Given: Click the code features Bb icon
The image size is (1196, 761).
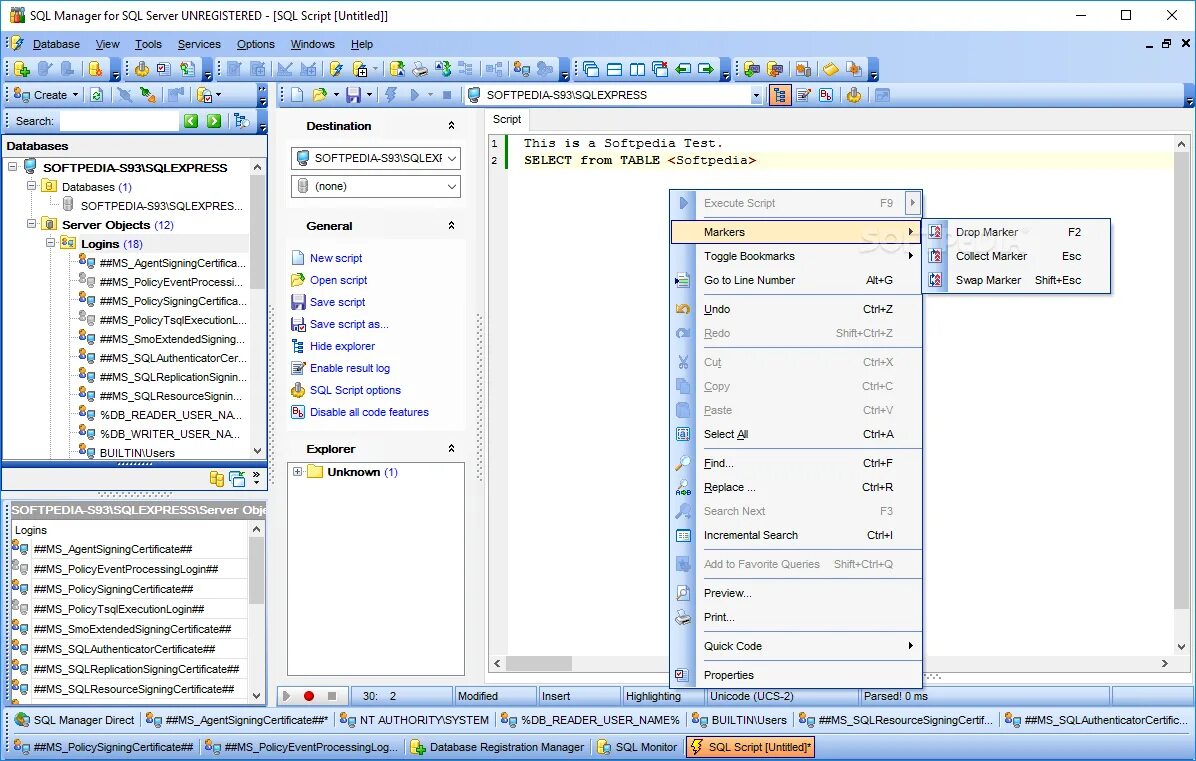Looking at the screenshot, I should (825, 95).
